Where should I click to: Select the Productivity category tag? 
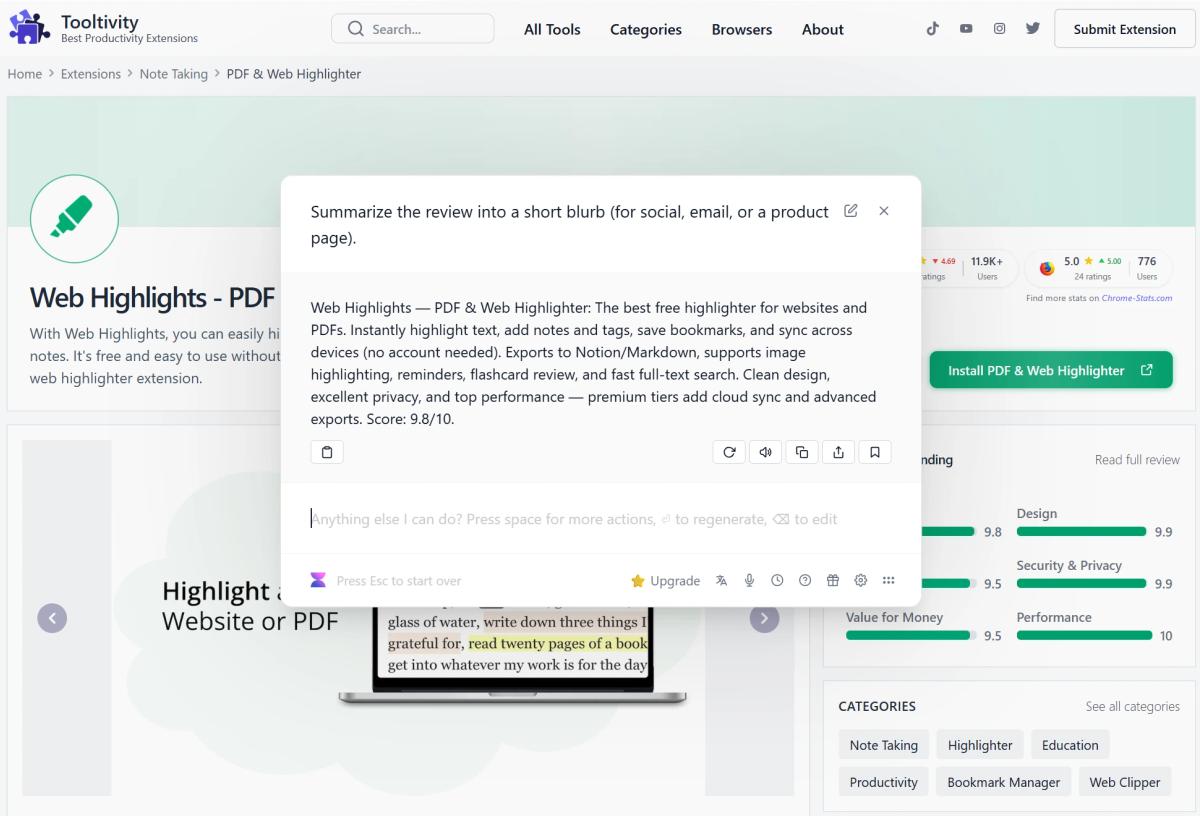tap(884, 782)
